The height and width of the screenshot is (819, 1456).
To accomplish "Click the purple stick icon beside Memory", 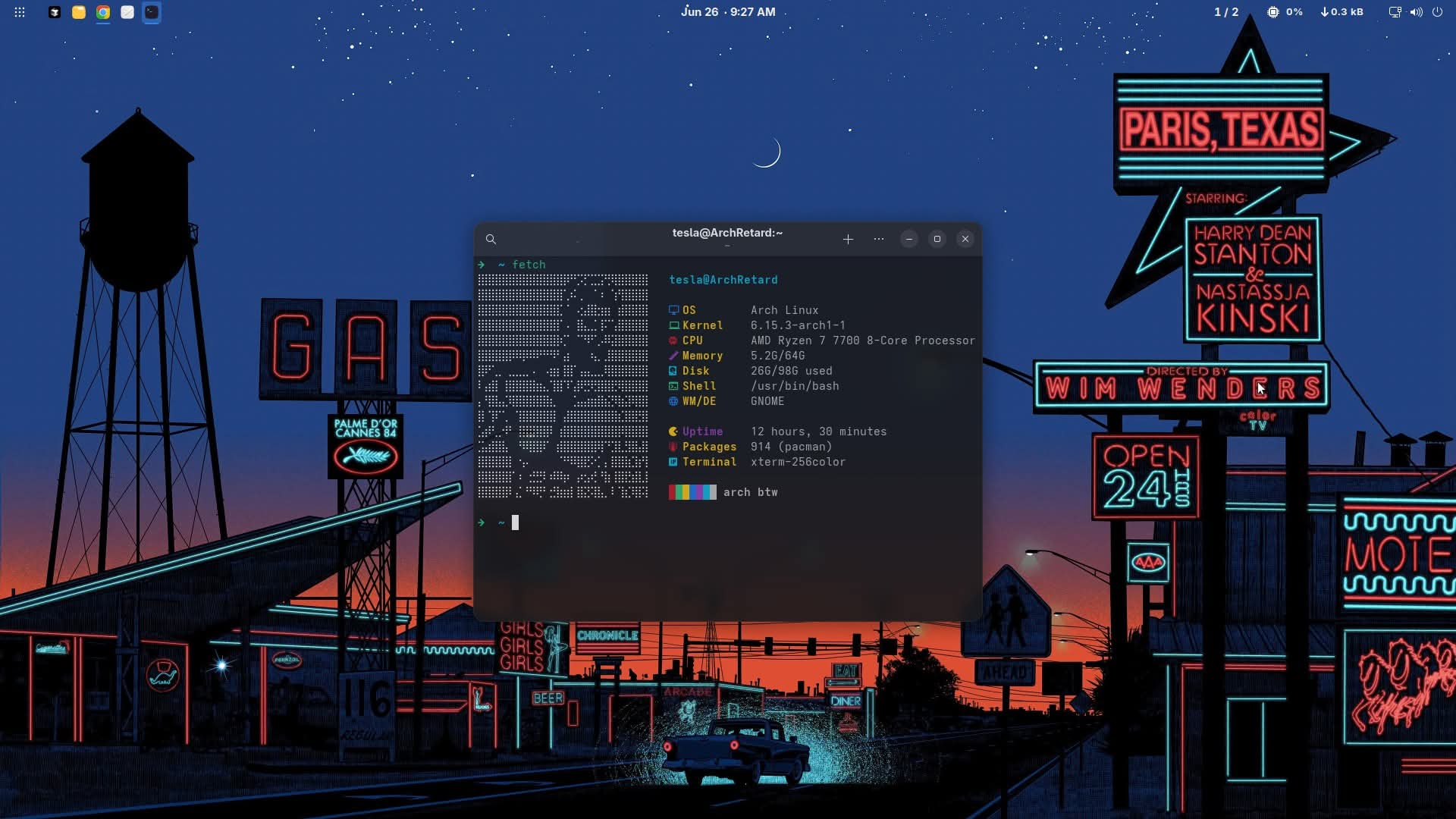I will point(673,356).
